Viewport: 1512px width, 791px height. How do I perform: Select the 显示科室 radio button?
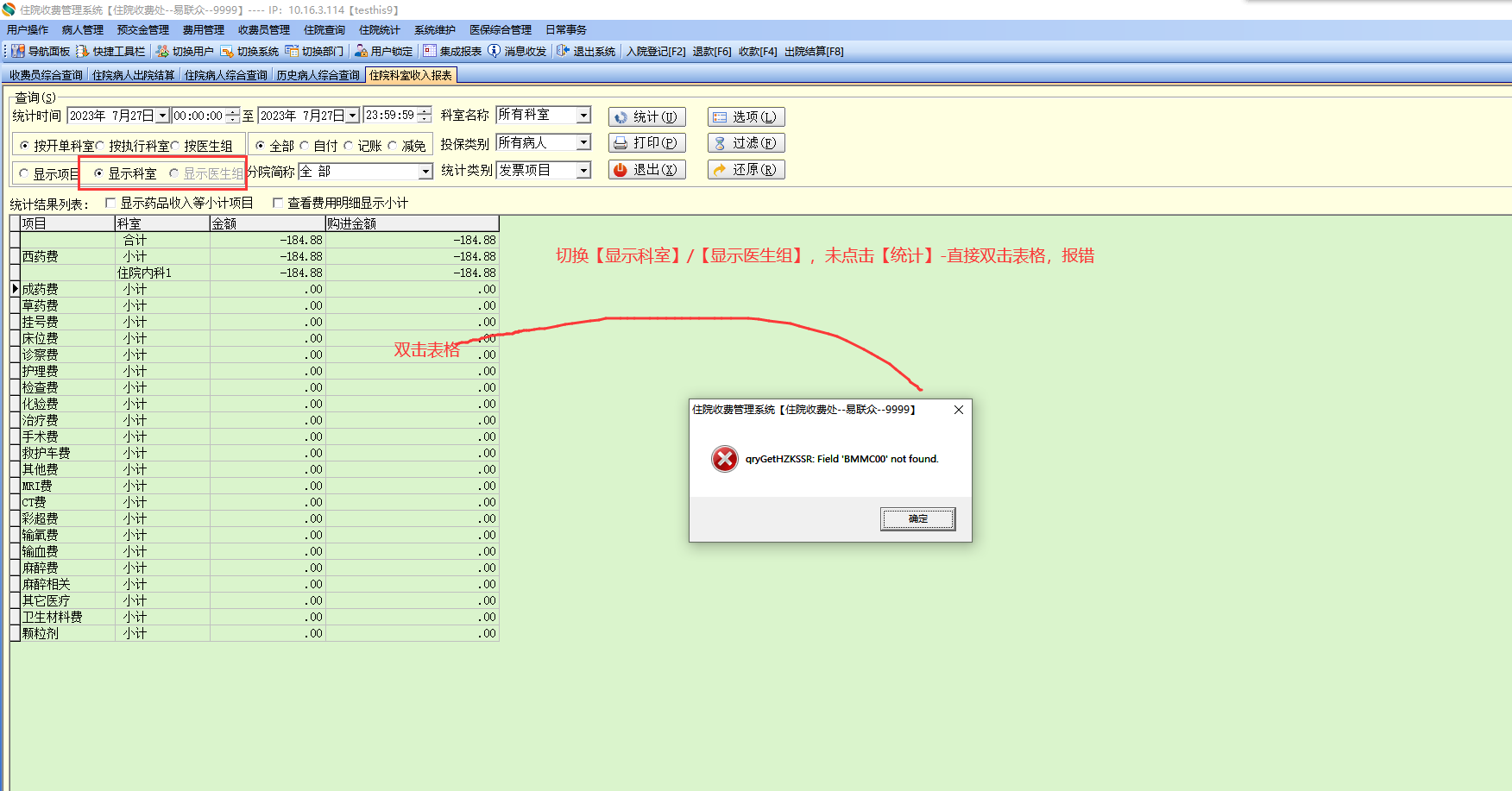click(99, 173)
